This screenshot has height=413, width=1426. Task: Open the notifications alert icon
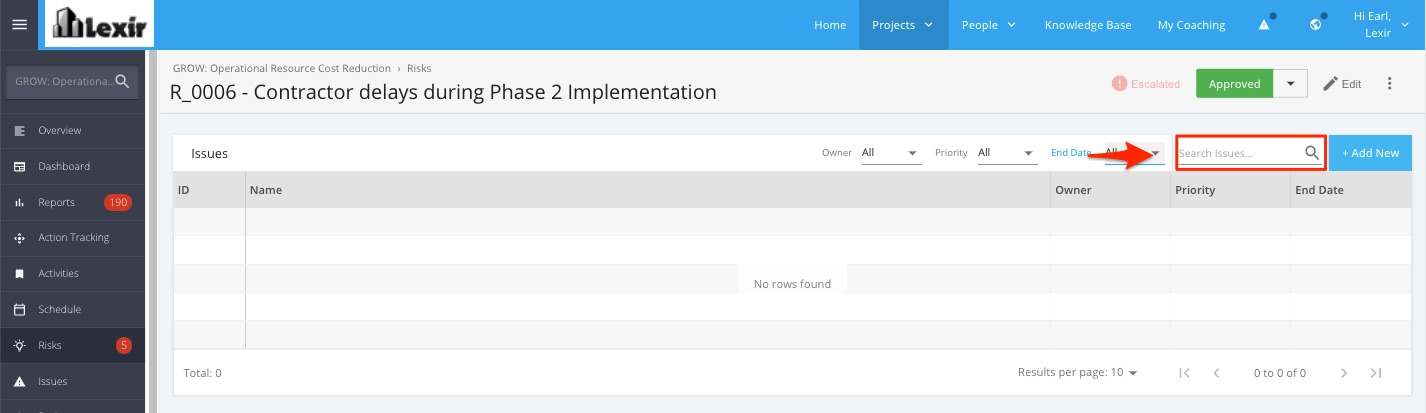pyautogui.click(x=1265, y=25)
